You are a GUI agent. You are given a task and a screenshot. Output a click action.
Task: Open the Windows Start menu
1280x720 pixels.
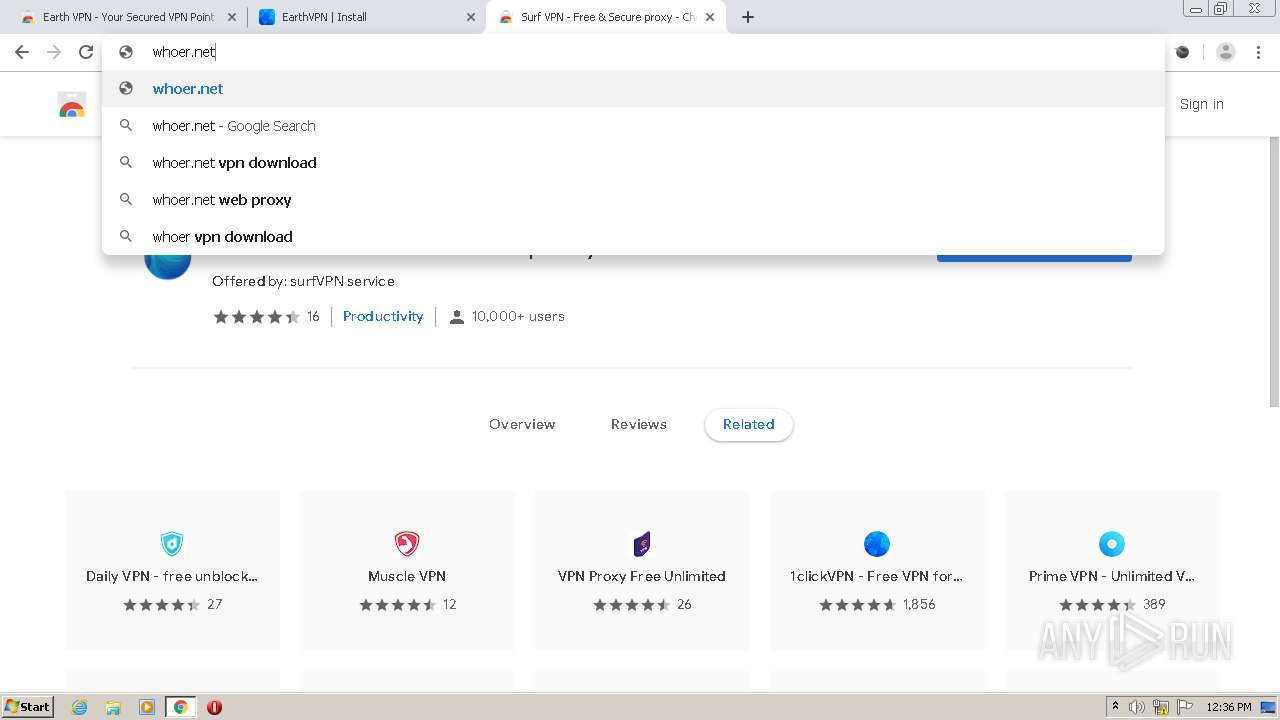tap(28, 707)
